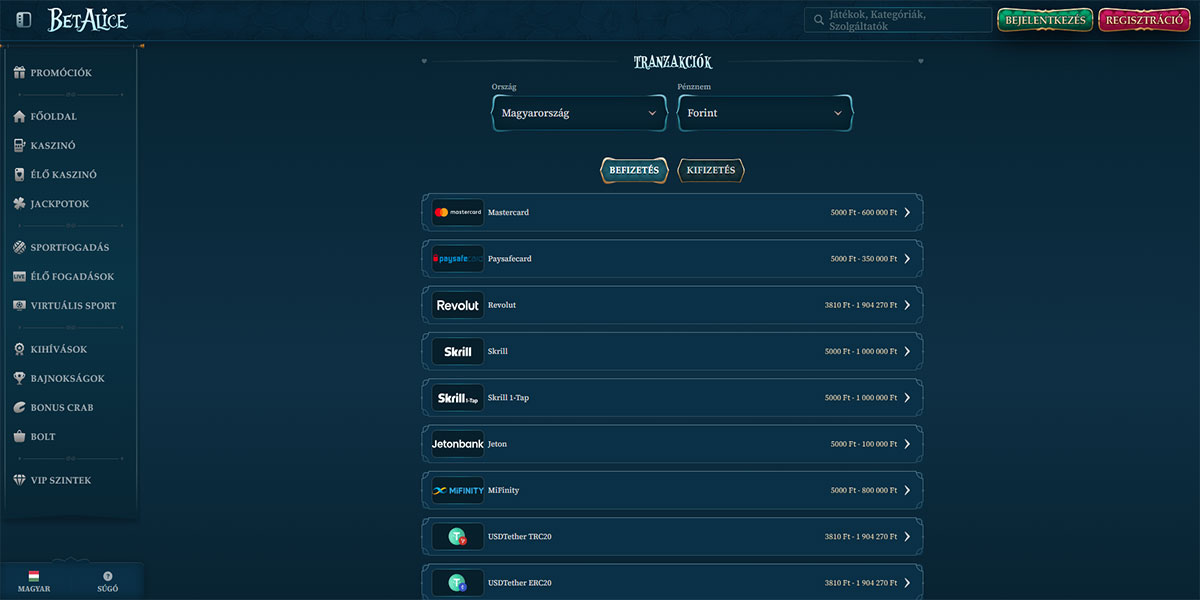Click the Sportfogadás icon
This screenshot has width=1200, height=600.
click(x=19, y=247)
